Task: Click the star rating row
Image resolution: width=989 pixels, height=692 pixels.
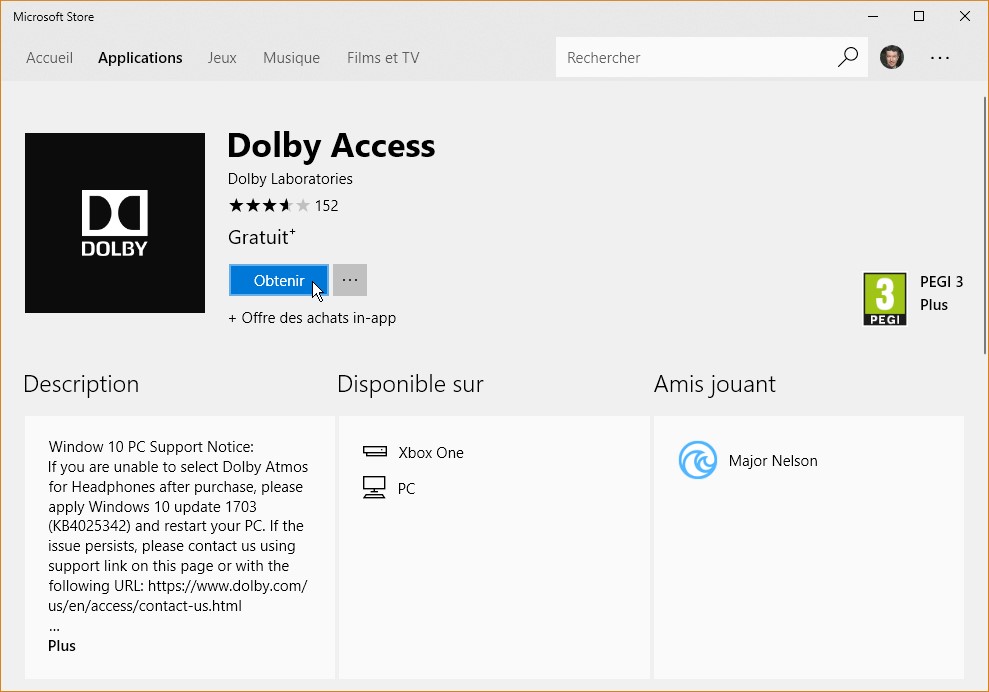Action: coord(270,206)
